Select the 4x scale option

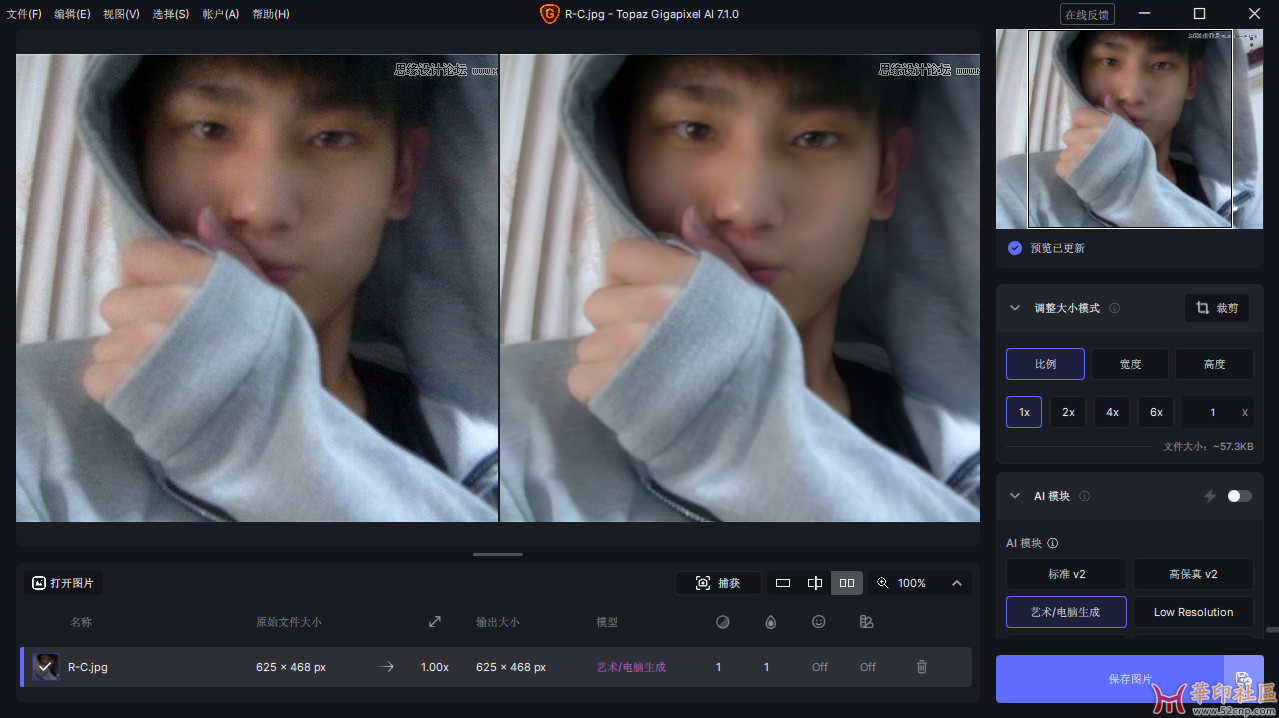click(1112, 412)
